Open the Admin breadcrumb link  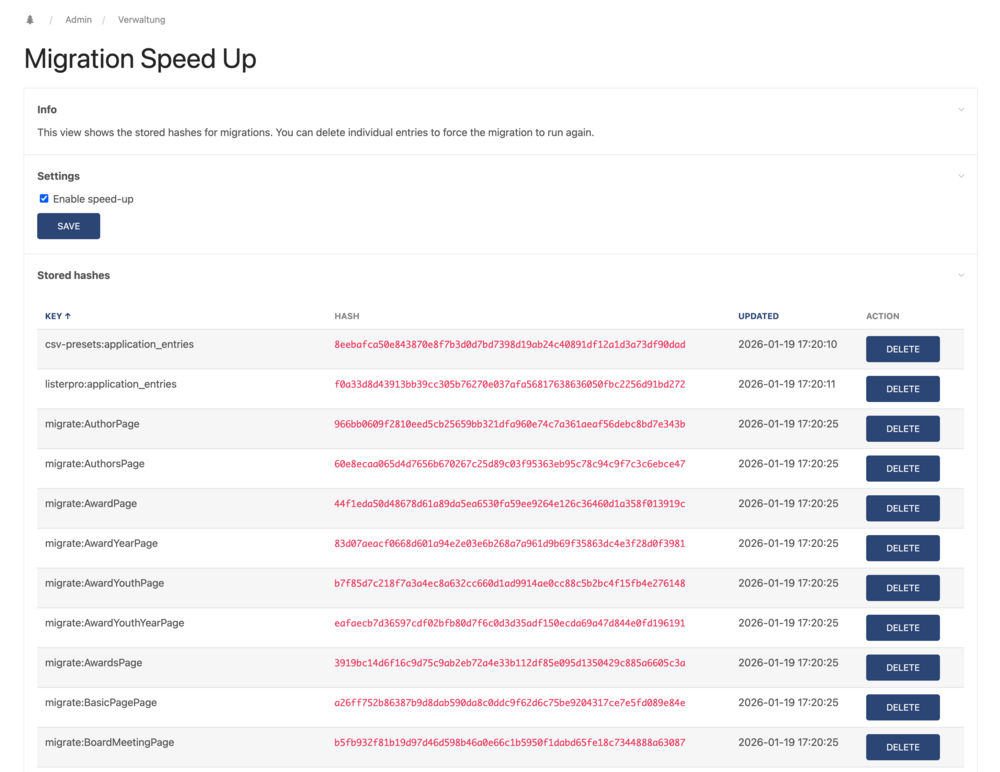coord(78,19)
